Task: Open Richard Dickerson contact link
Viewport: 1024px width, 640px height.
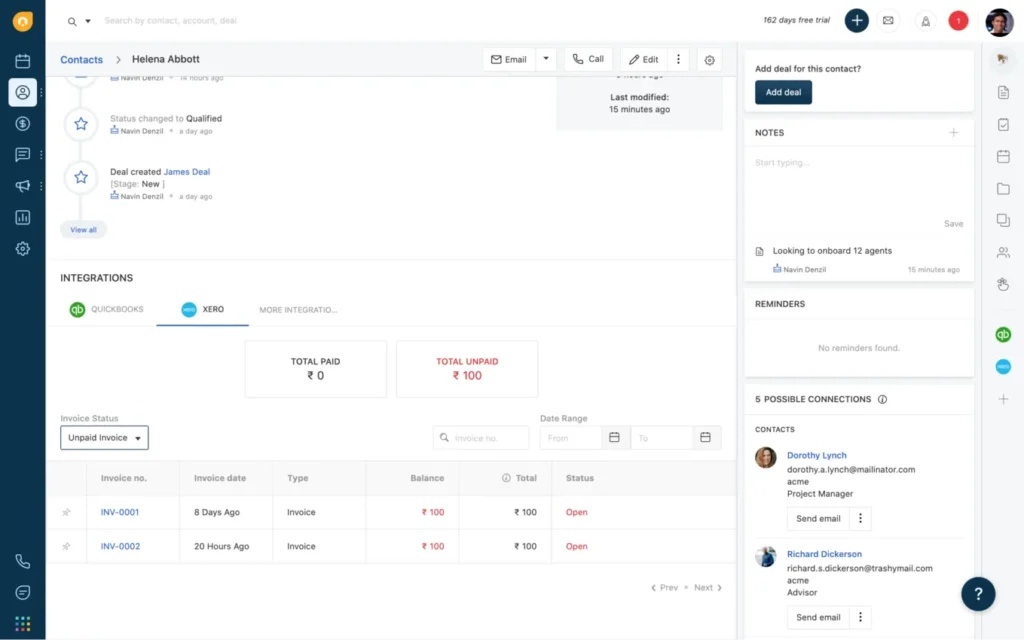Action: [824, 554]
